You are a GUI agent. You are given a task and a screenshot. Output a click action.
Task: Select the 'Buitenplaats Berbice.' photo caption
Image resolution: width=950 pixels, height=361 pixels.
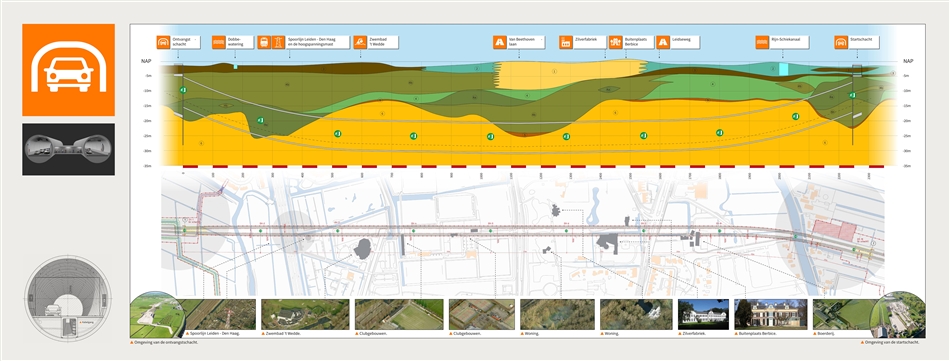click(x=759, y=334)
